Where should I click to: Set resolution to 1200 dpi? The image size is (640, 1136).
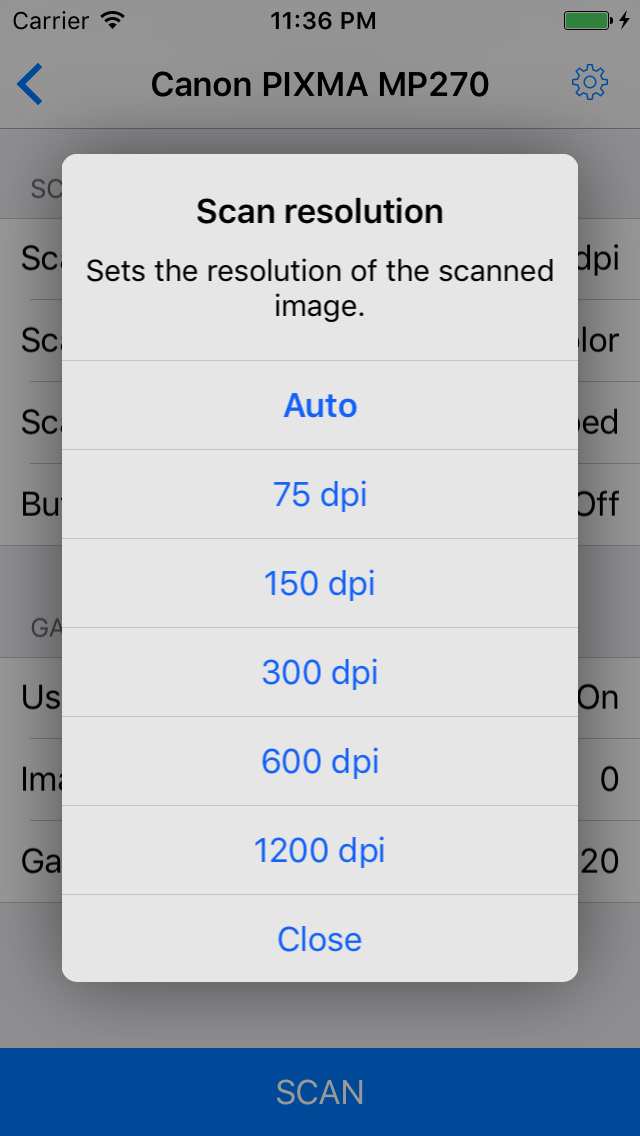click(320, 850)
